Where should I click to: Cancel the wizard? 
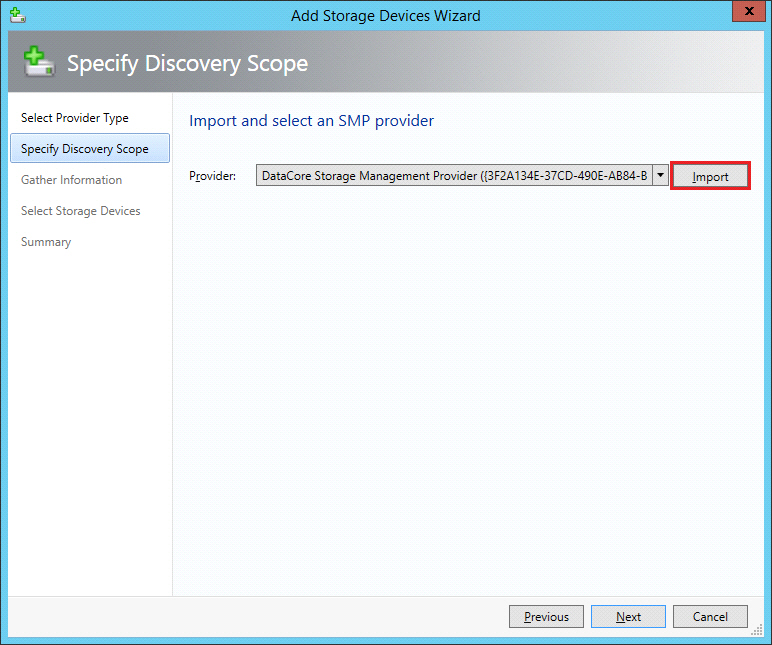point(710,616)
